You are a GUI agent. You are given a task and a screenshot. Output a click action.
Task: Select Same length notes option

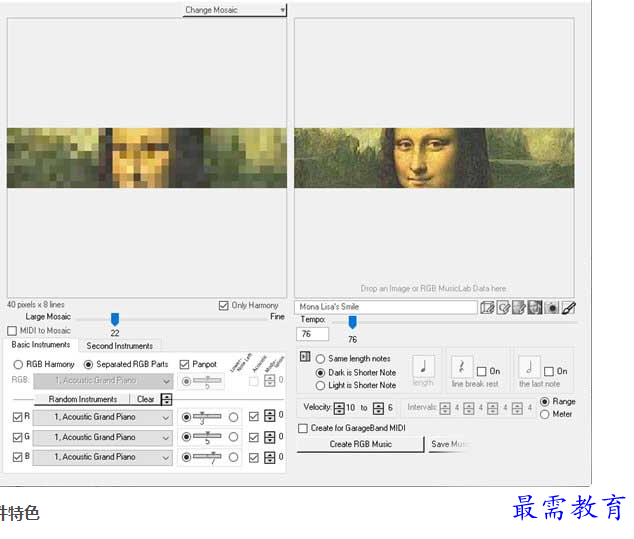[320, 359]
